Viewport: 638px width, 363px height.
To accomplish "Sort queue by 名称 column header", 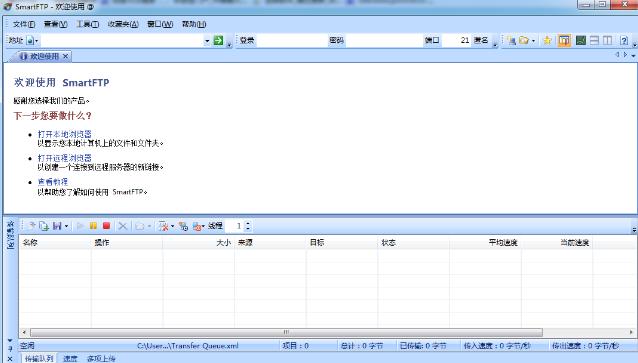I will point(55,243).
